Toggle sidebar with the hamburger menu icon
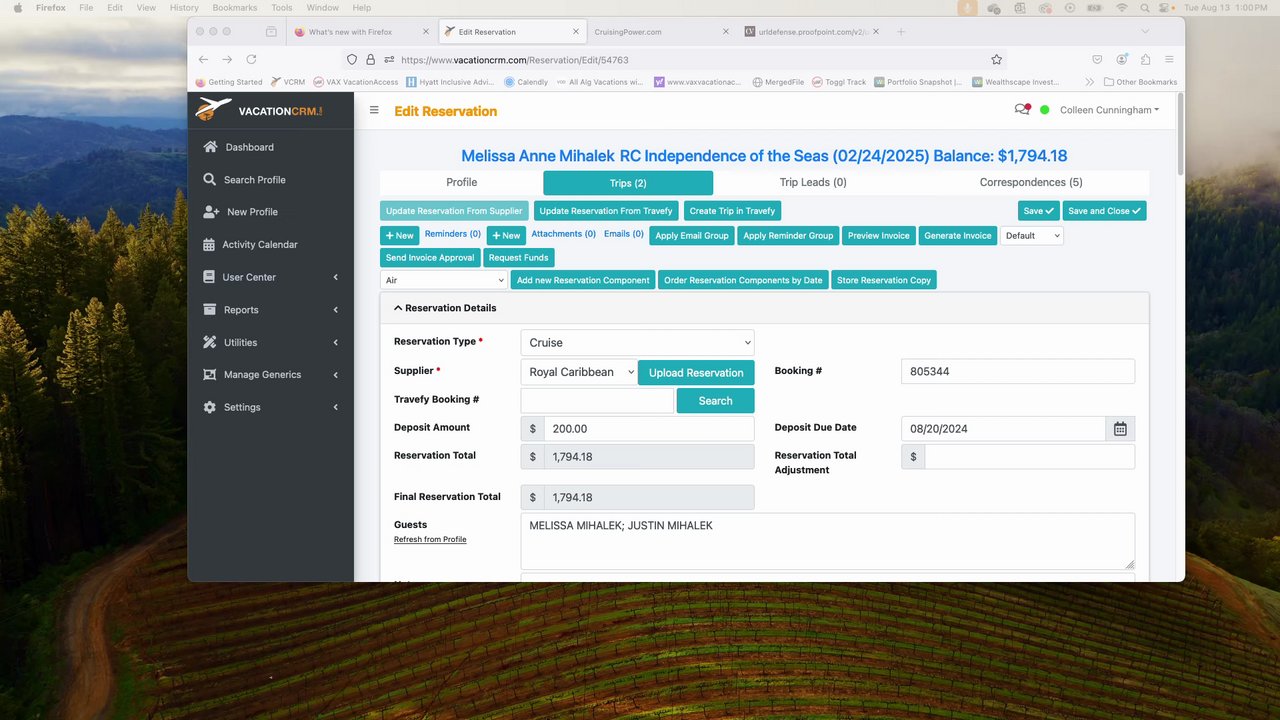1280x720 pixels. [x=374, y=110]
